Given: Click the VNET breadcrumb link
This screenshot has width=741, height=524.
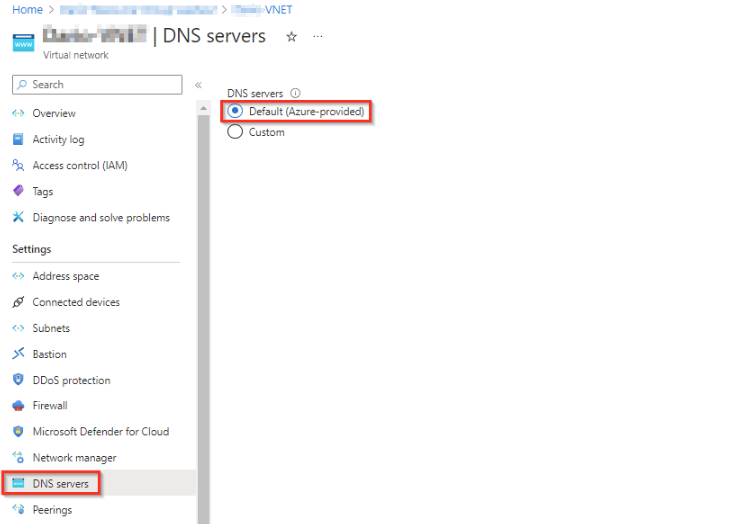Looking at the screenshot, I should pyautogui.click(x=262, y=10).
